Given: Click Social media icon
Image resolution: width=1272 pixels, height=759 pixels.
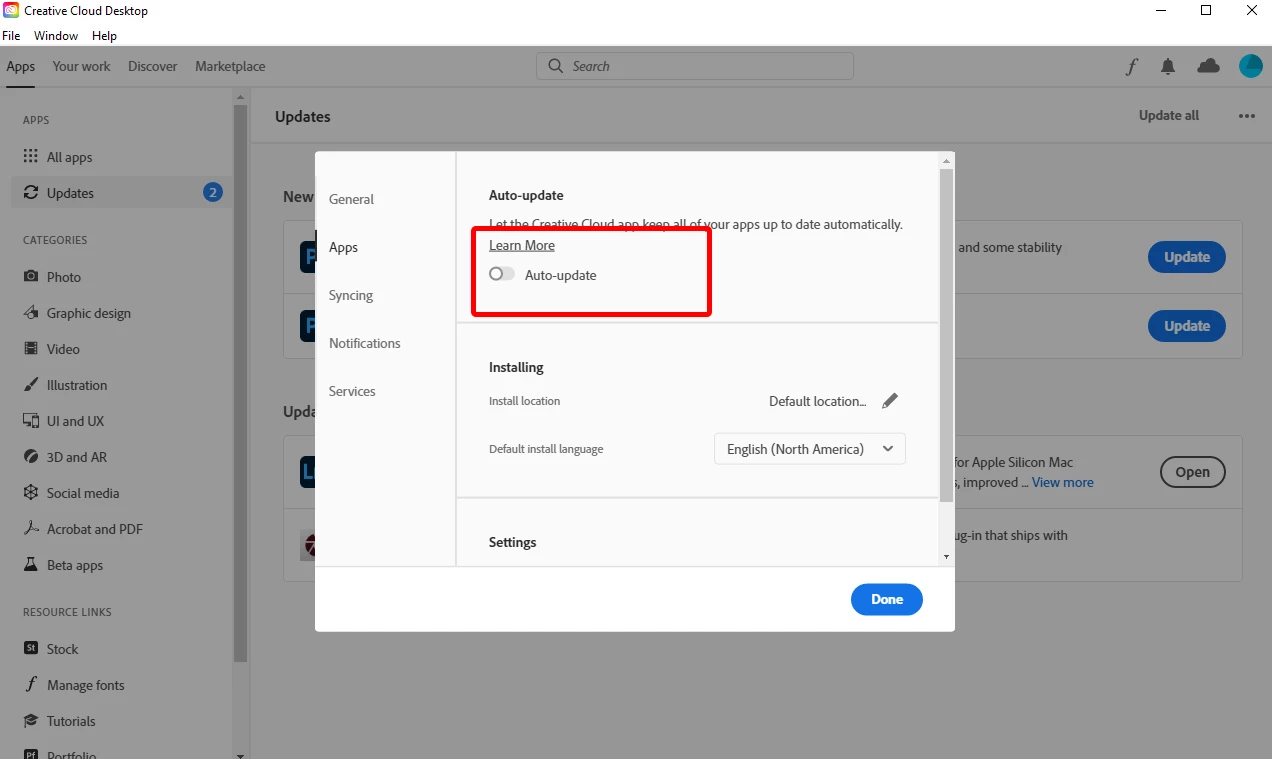Looking at the screenshot, I should (x=31, y=493).
